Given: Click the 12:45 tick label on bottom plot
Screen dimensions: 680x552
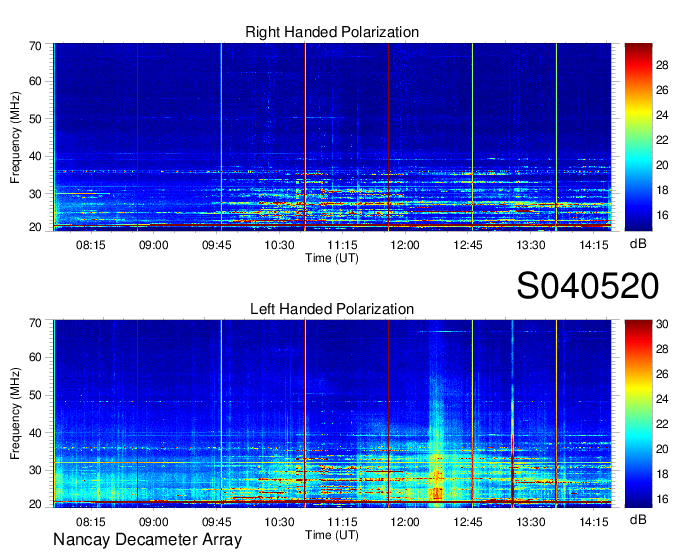Looking at the screenshot, I should pyautogui.click(x=468, y=522).
